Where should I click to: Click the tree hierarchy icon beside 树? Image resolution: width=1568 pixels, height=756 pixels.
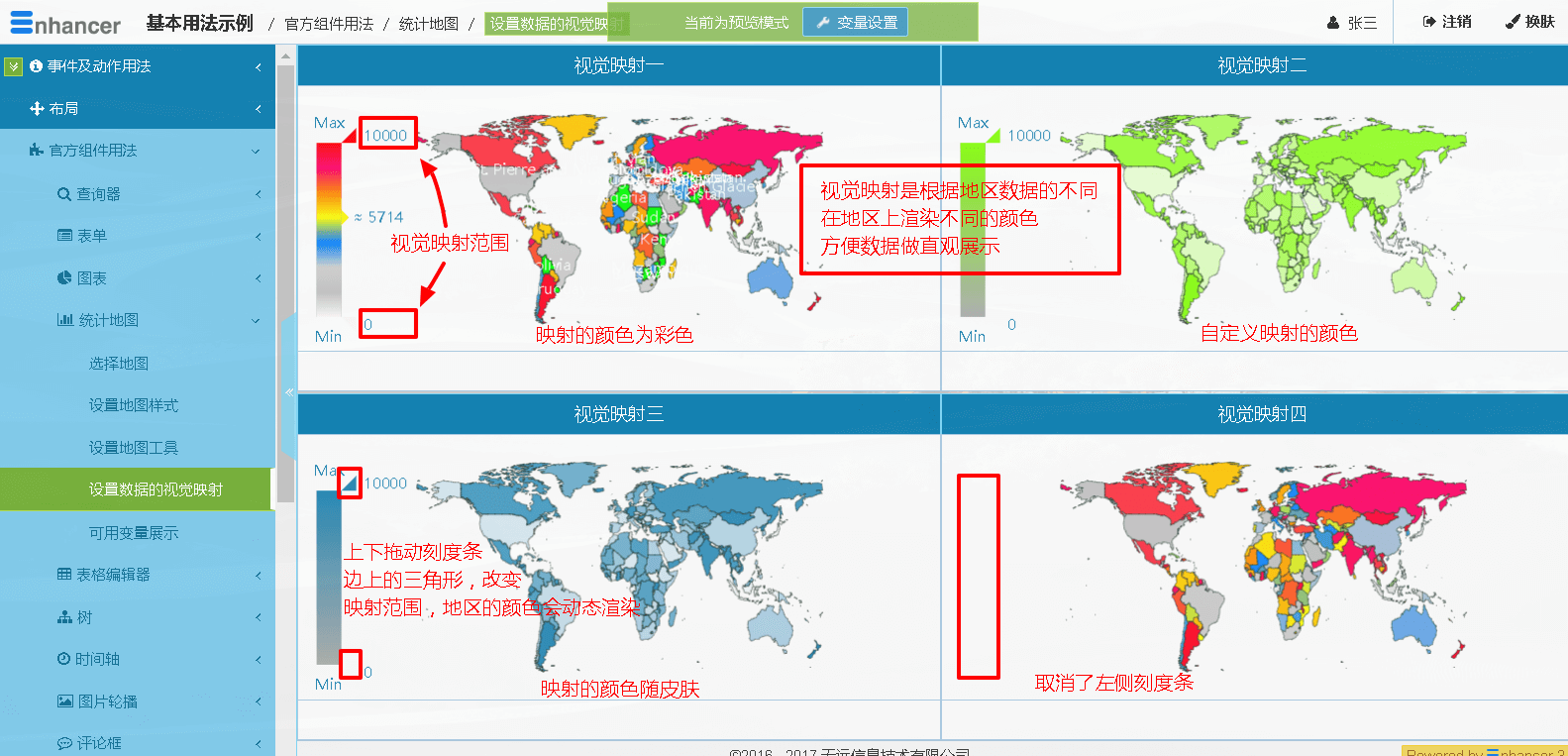(x=64, y=617)
